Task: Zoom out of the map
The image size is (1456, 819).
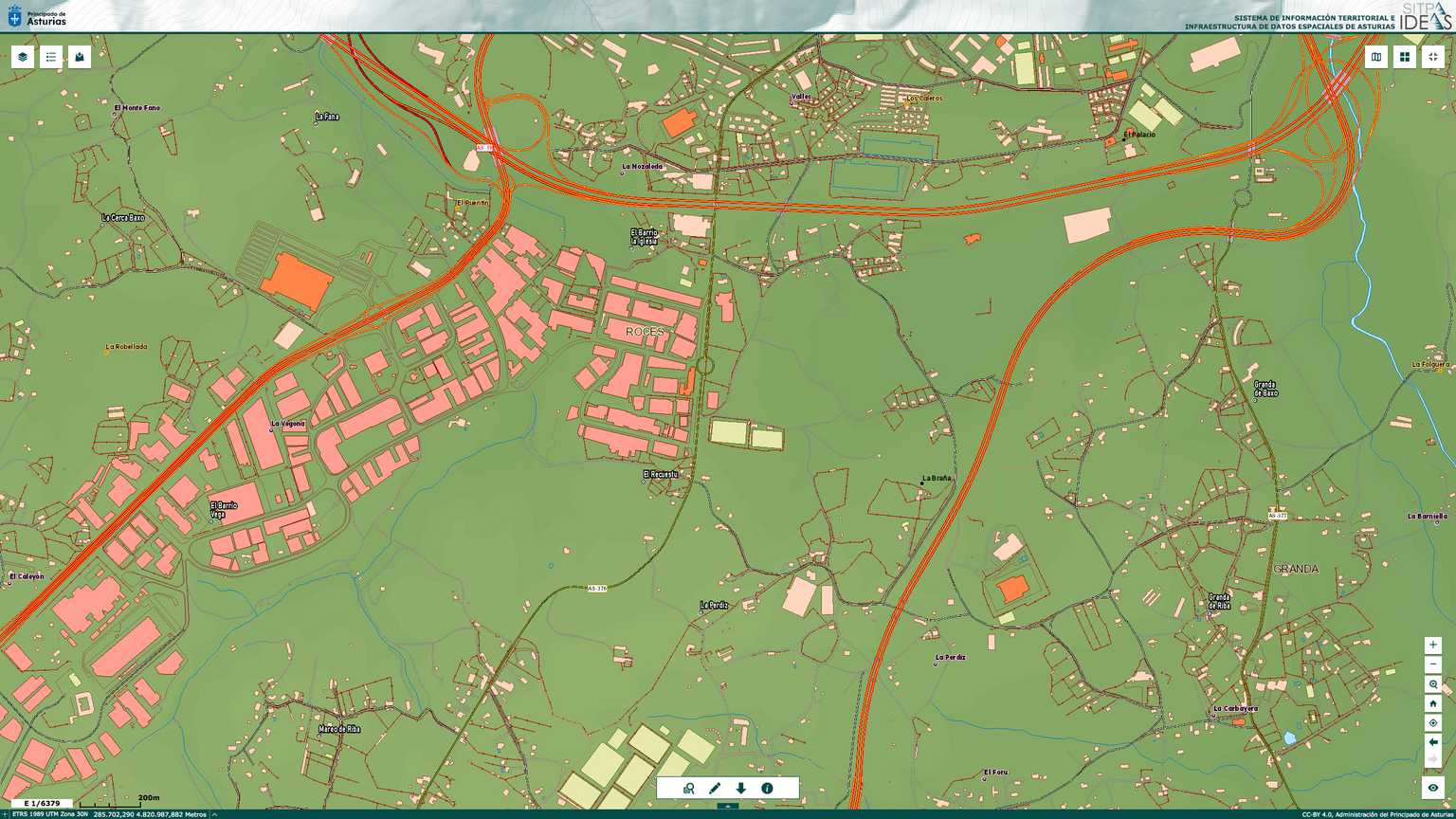Action: coord(1433,664)
